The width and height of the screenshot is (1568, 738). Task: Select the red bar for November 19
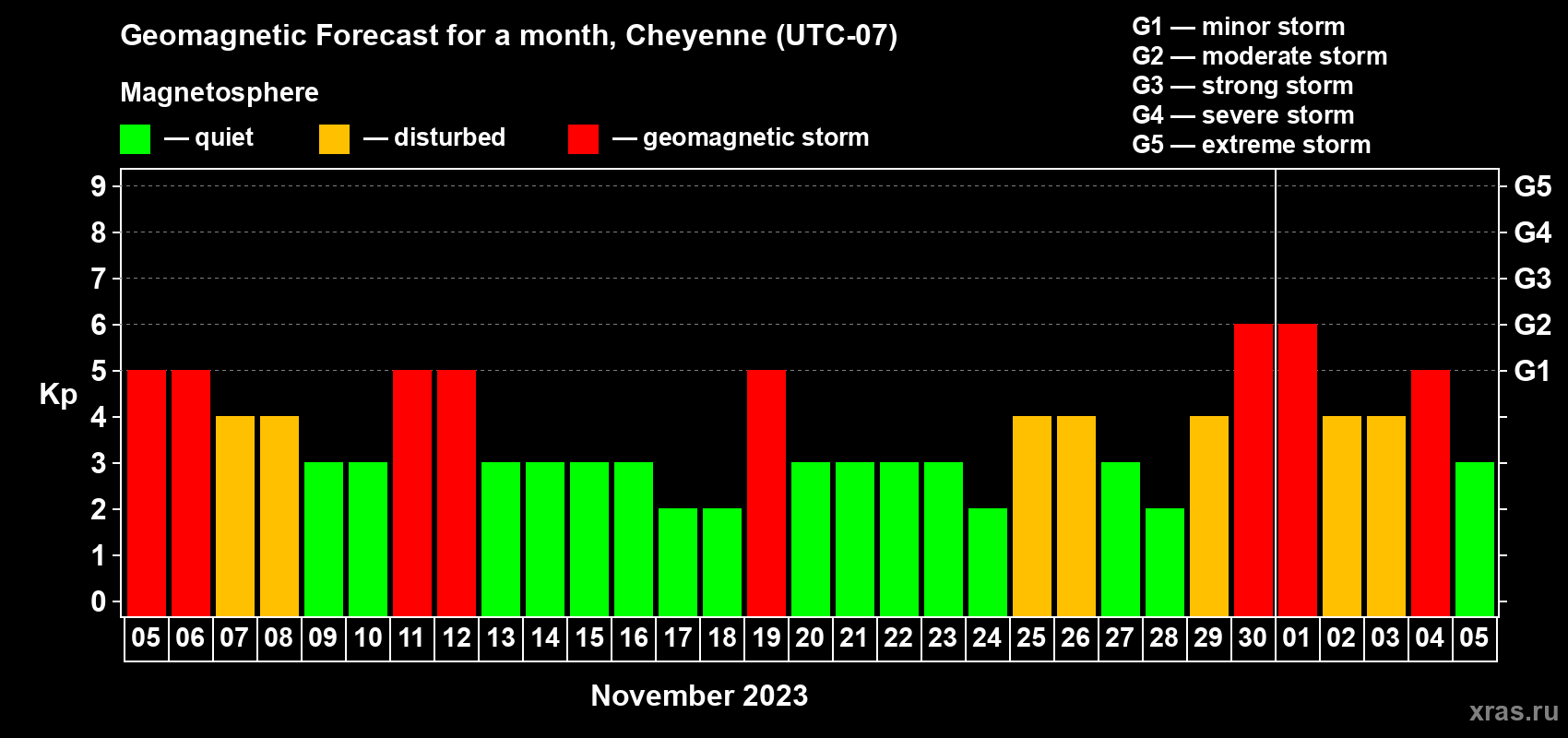(766, 493)
